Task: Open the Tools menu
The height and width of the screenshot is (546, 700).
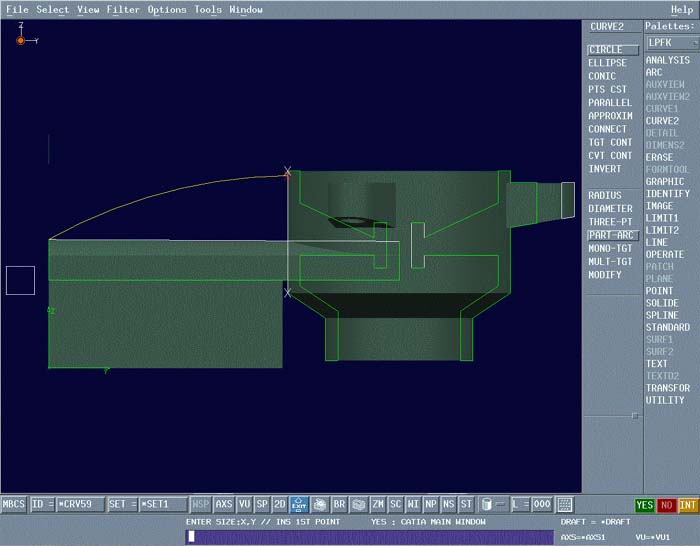Action: 208,10
